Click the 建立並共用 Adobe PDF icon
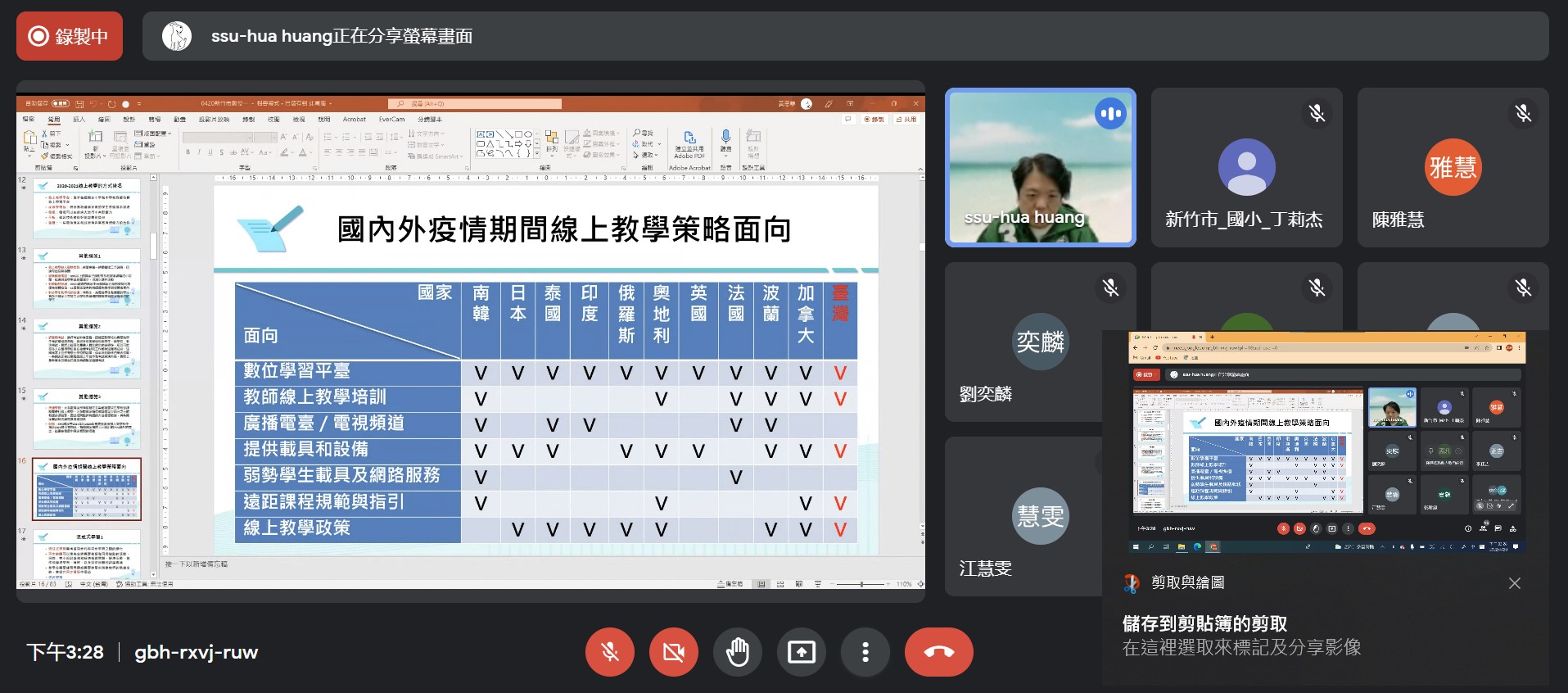Image resolution: width=1568 pixels, height=693 pixels. pos(689,144)
